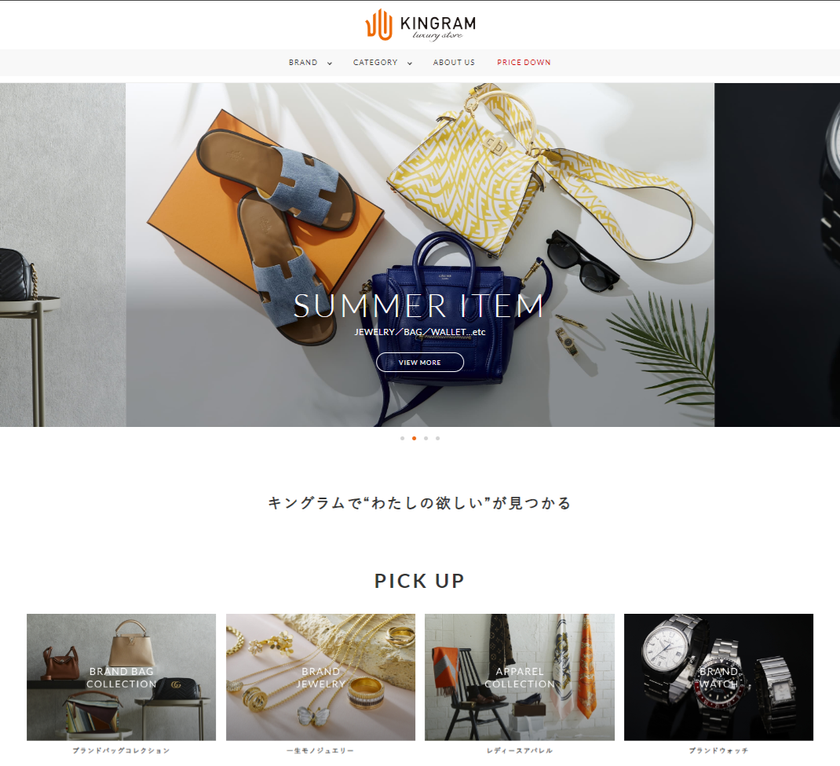Open the Brand Bag Collection thumbnail

coord(122,677)
